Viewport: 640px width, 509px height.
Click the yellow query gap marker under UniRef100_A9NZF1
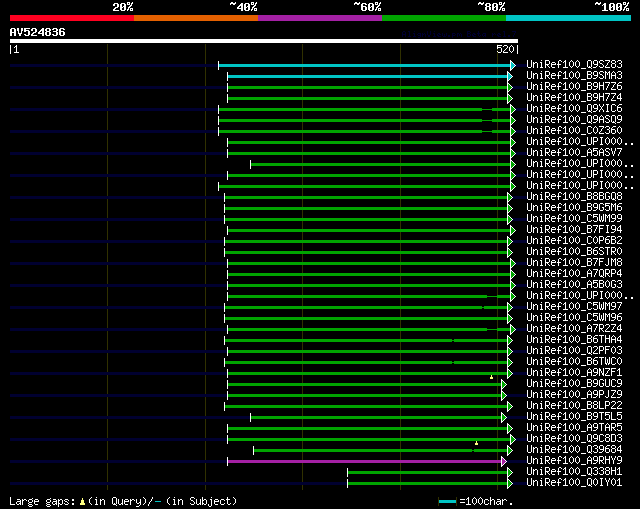click(491, 377)
